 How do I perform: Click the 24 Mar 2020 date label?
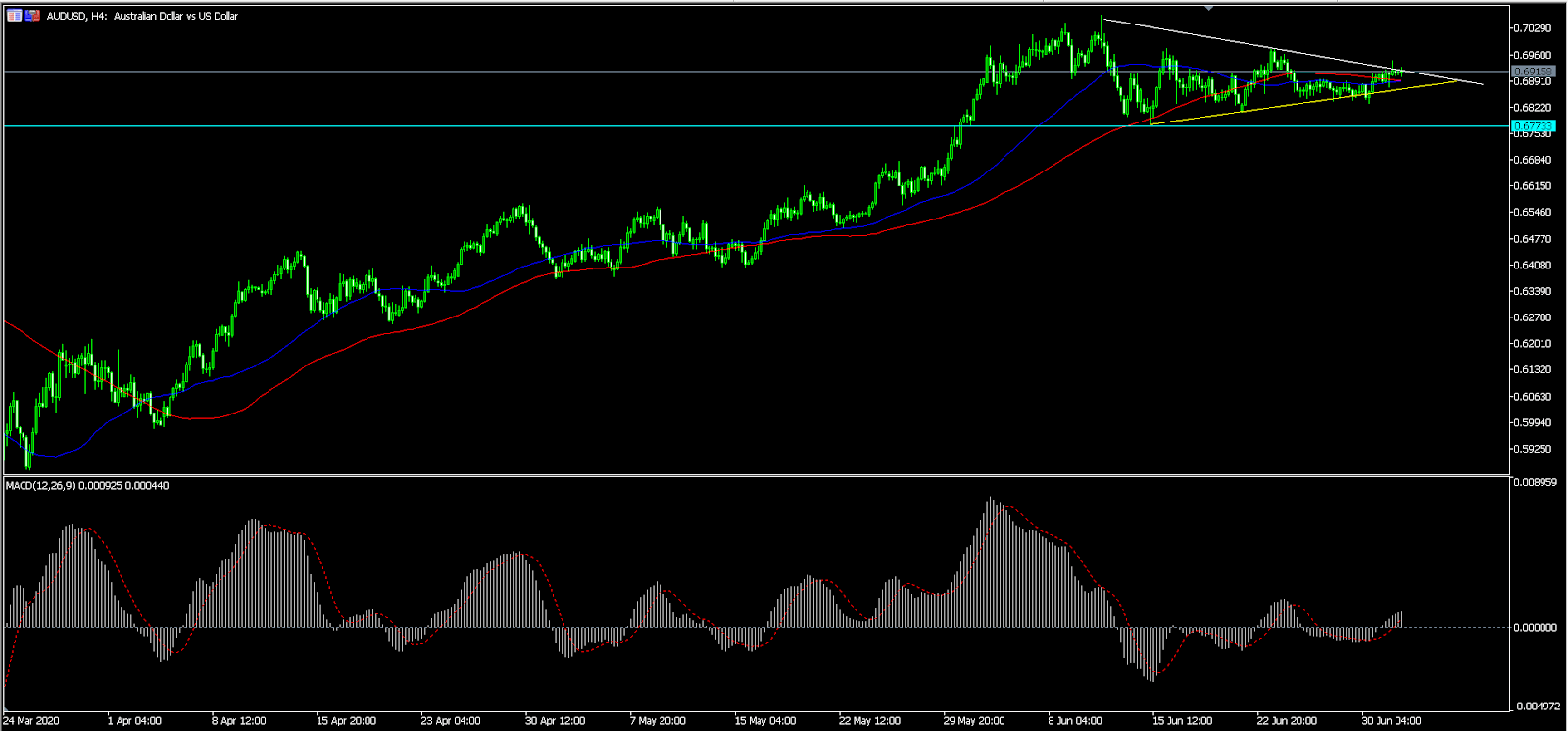[x=31, y=721]
